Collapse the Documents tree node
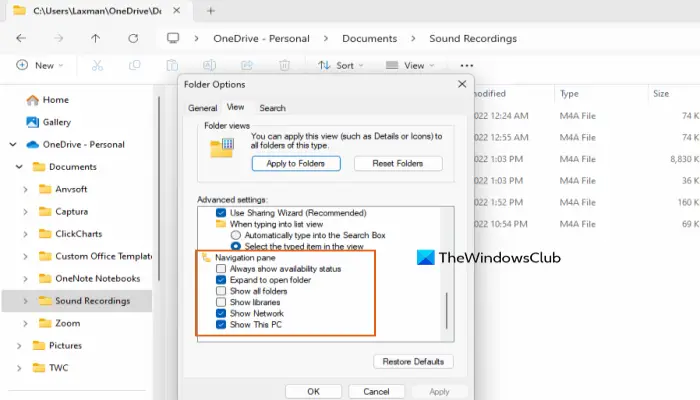 19,167
